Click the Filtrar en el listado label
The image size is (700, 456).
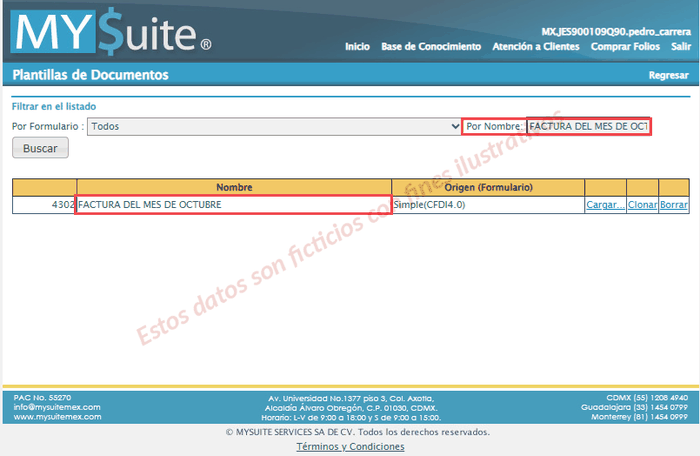(54, 106)
